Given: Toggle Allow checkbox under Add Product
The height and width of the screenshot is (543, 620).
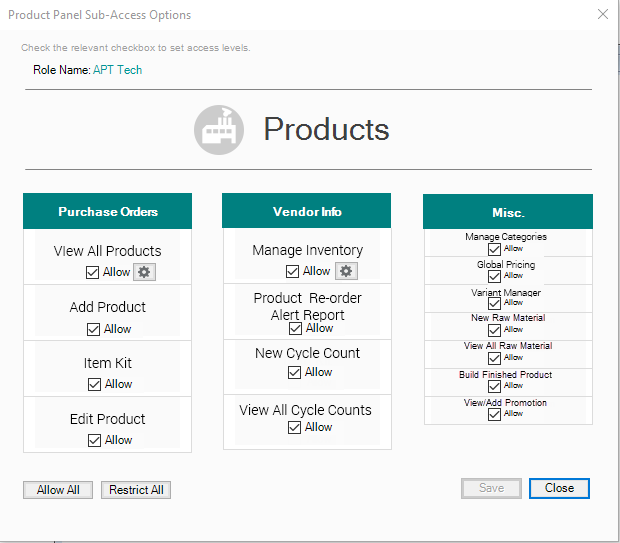Looking at the screenshot, I should (x=94, y=329).
